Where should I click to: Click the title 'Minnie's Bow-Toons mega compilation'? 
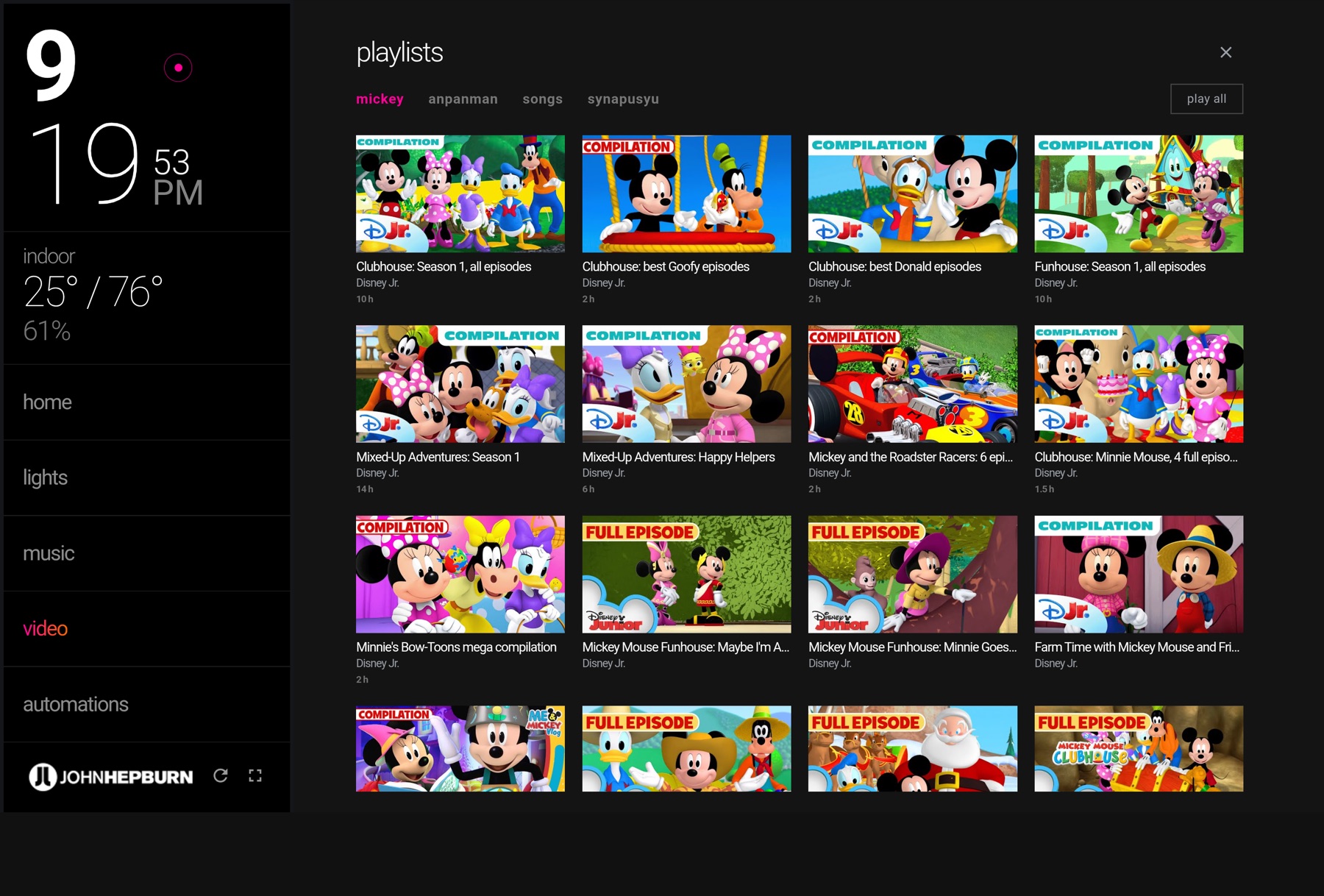[x=456, y=647]
